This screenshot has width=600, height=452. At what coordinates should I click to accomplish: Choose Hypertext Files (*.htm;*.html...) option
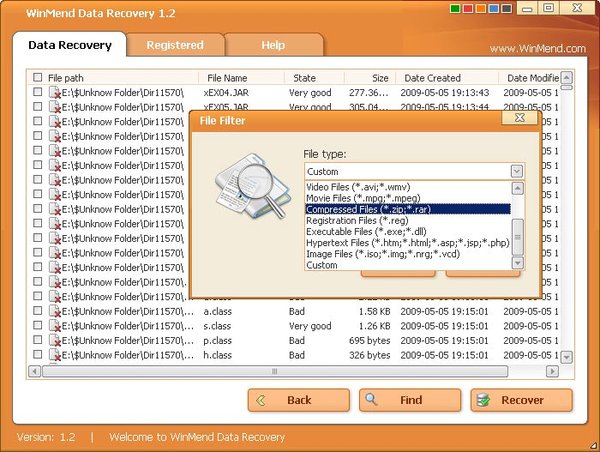(408, 242)
